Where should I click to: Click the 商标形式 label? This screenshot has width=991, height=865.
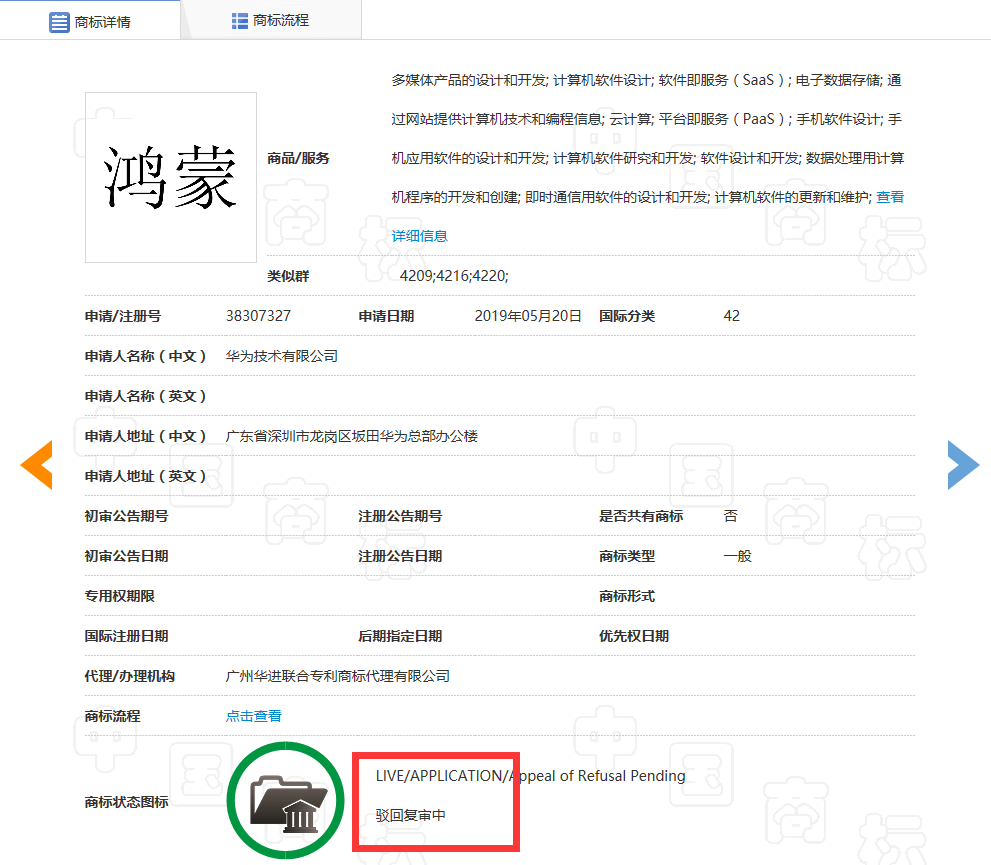pos(627,596)
